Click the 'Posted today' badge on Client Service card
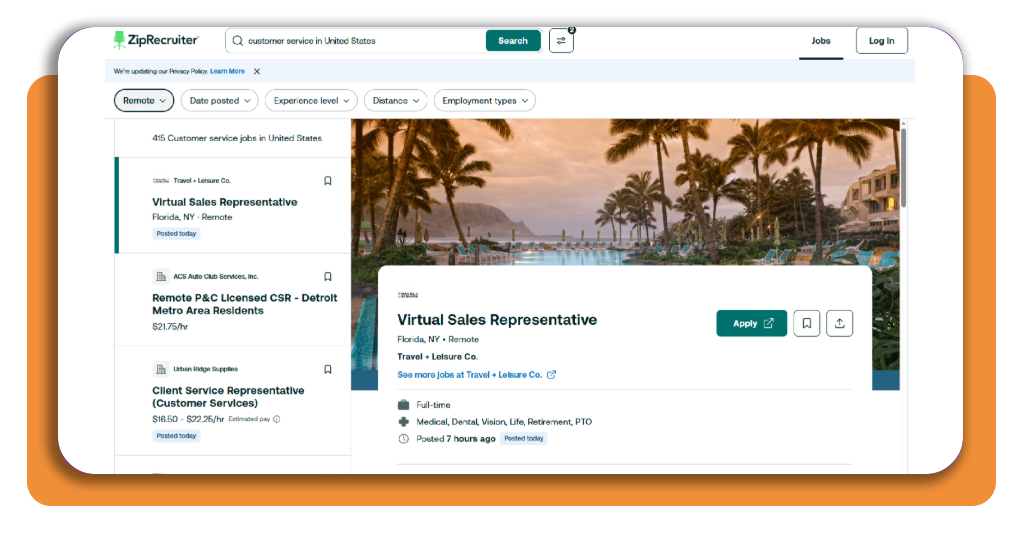The image size is (1024, 536). [x=176, y=436]
